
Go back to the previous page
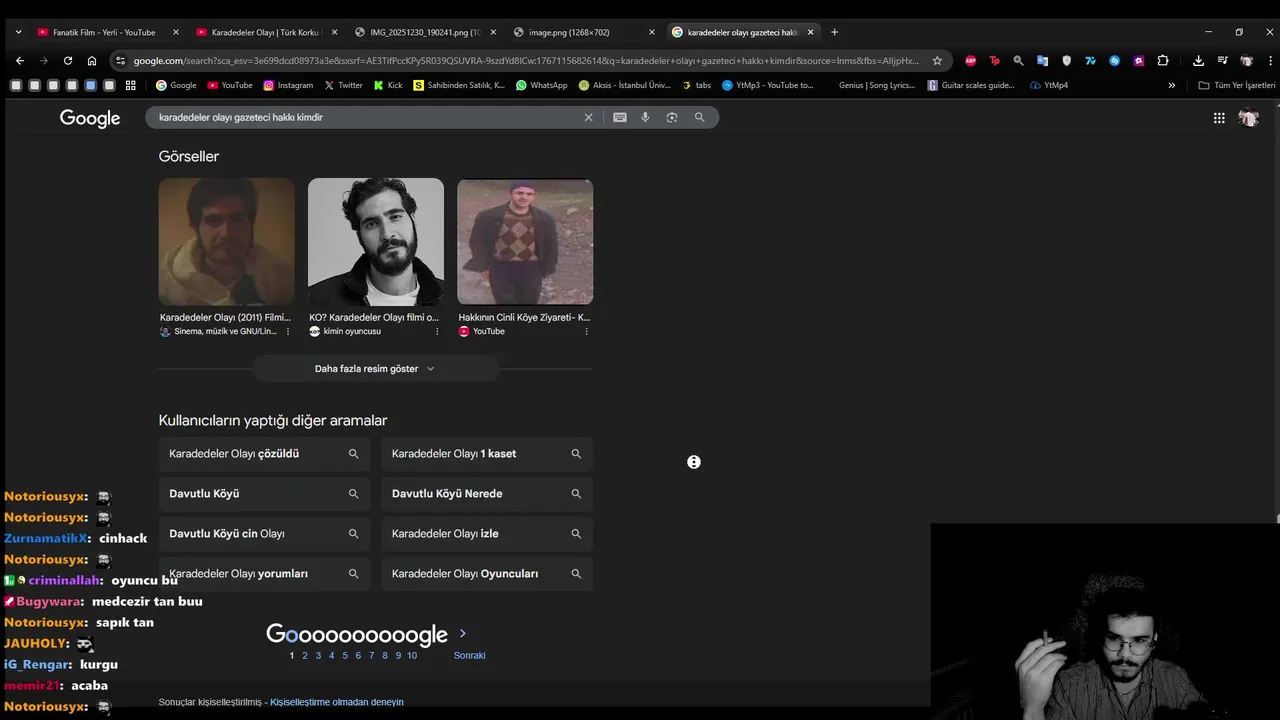pos(19,60)
